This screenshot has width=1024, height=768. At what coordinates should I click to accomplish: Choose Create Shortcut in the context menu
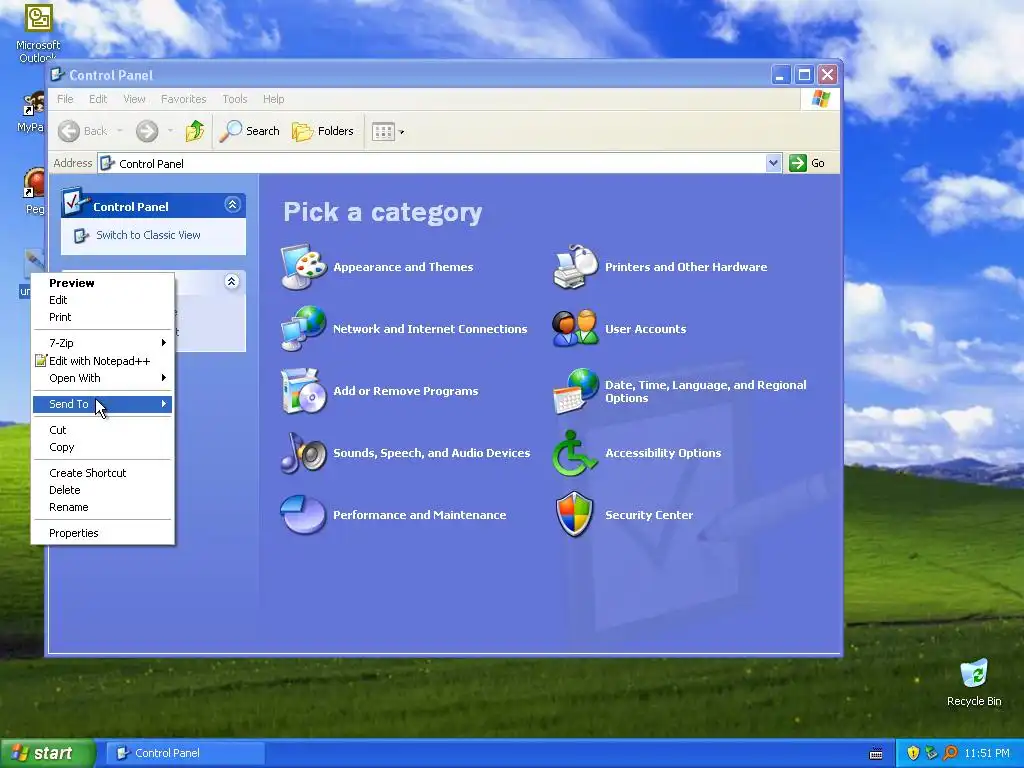point(103,473)
